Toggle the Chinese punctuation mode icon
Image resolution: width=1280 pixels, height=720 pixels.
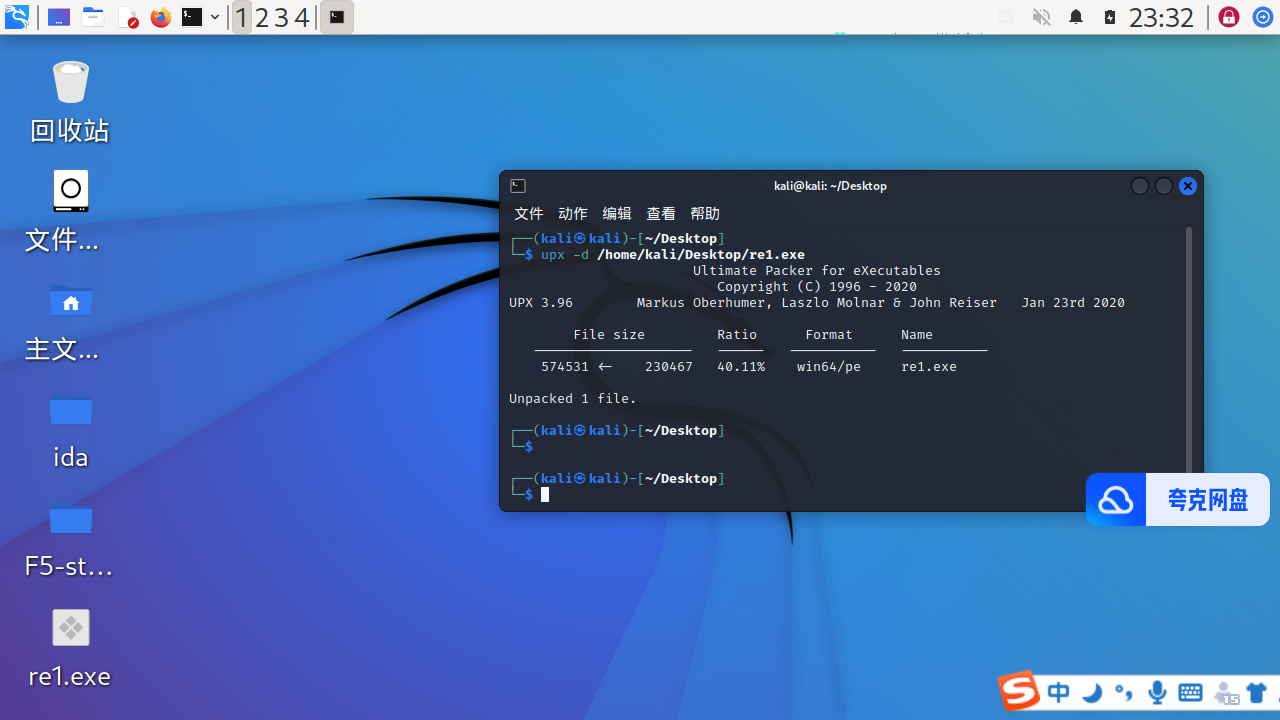(x=1124, y=692)
